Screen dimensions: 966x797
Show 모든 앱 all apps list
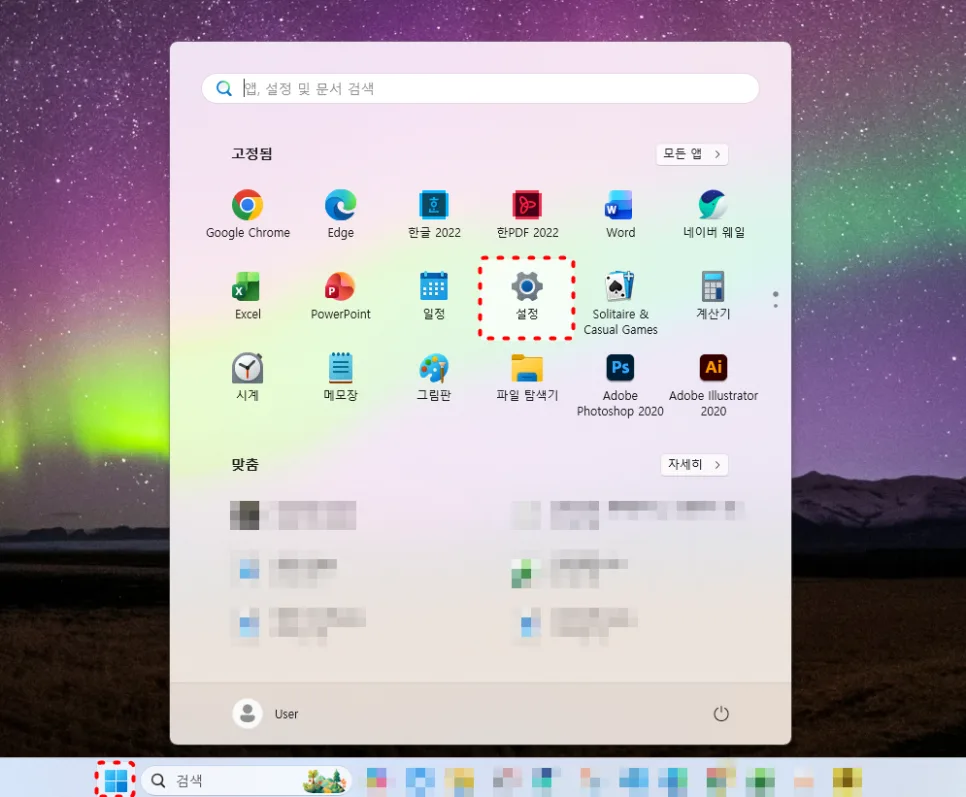pos(692,154)
